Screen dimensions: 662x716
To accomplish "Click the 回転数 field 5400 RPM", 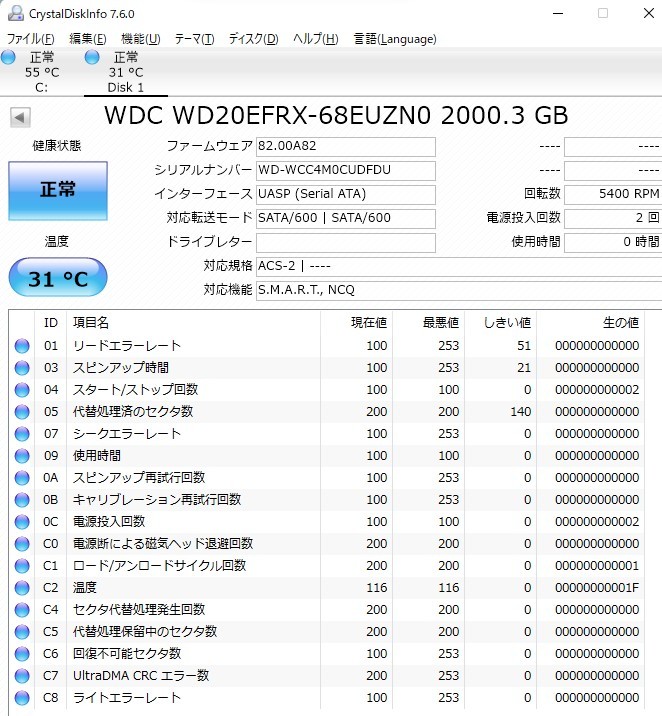I will pyautogui.click(x=613, y=195).
